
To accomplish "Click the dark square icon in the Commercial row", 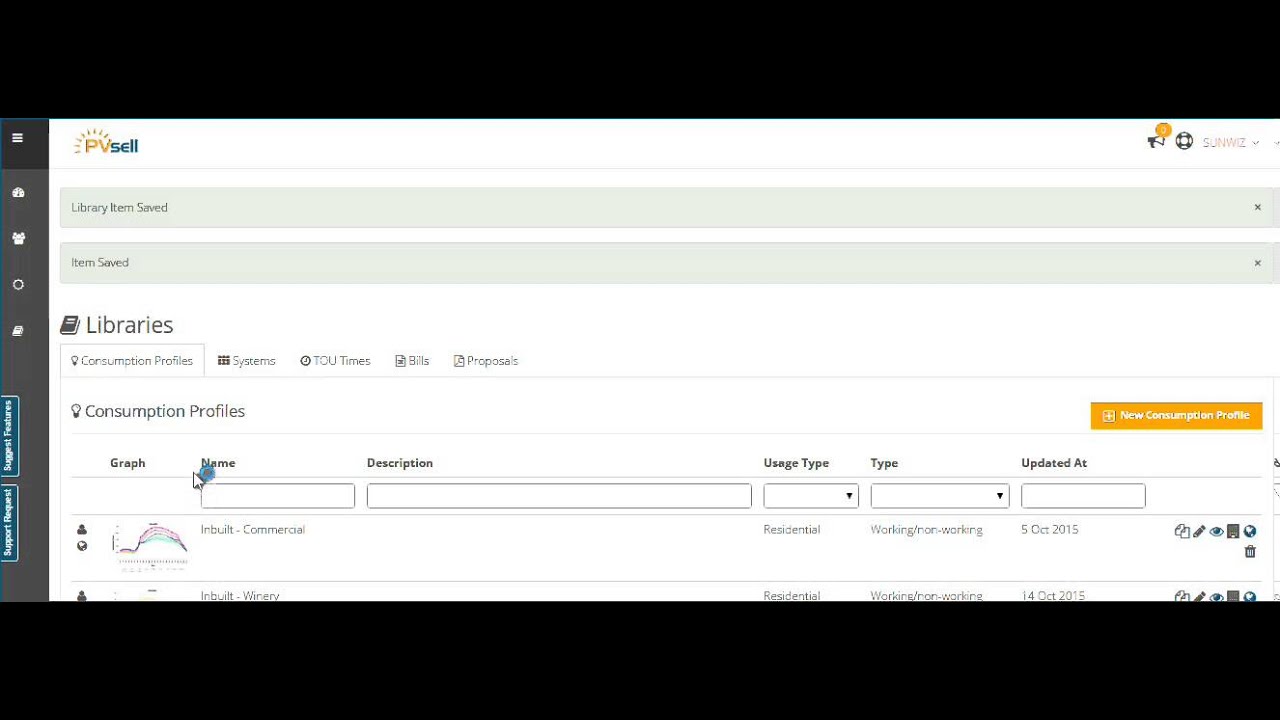I will pyautogui.click(x=1233, y=532).
